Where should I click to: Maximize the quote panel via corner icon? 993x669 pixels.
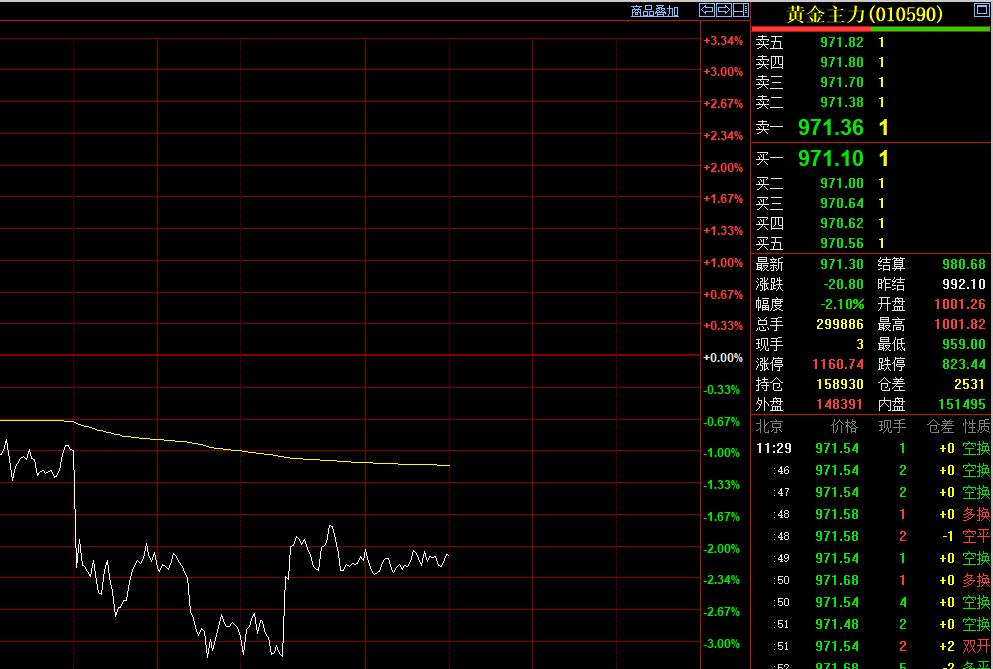[981, 10]
